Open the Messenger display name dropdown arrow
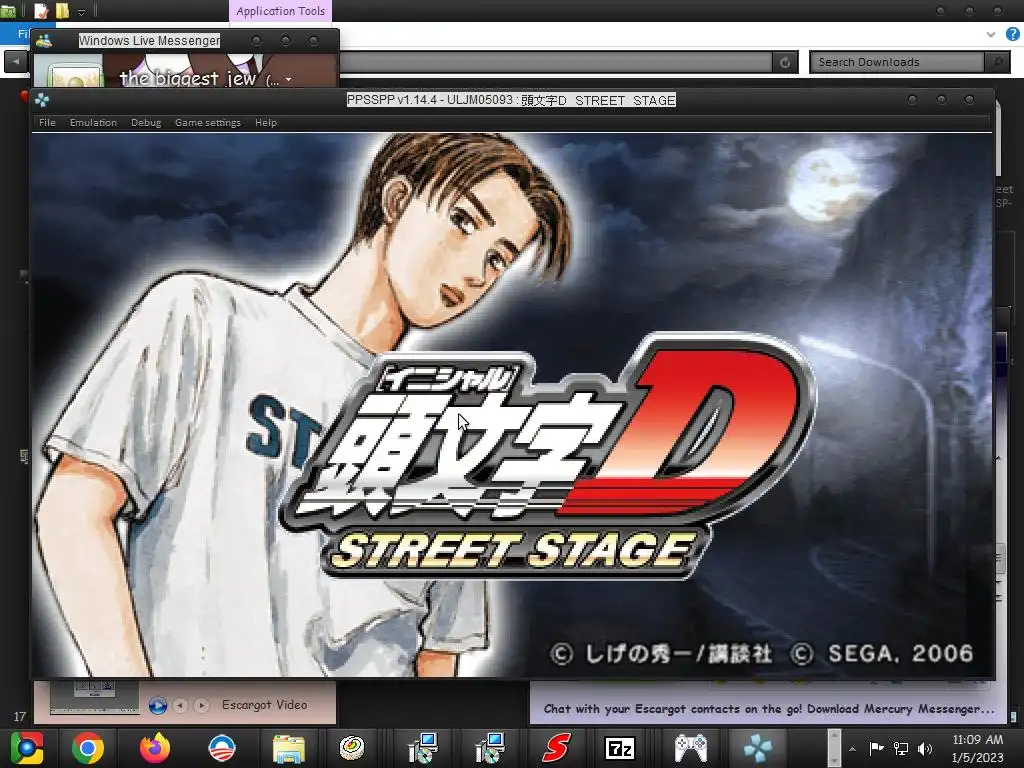 288,80
